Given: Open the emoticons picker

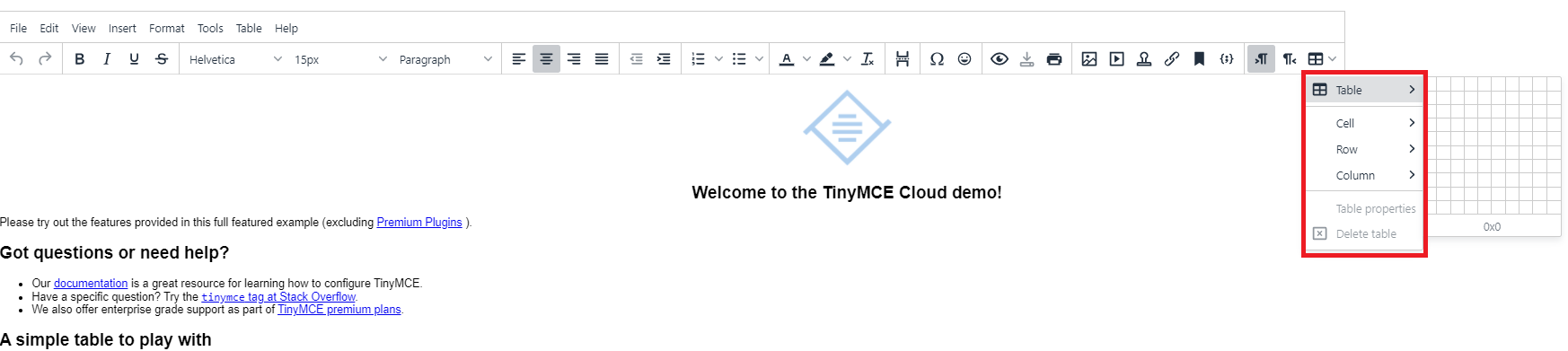Looking at the screenshot, I should tap(965, 59).
